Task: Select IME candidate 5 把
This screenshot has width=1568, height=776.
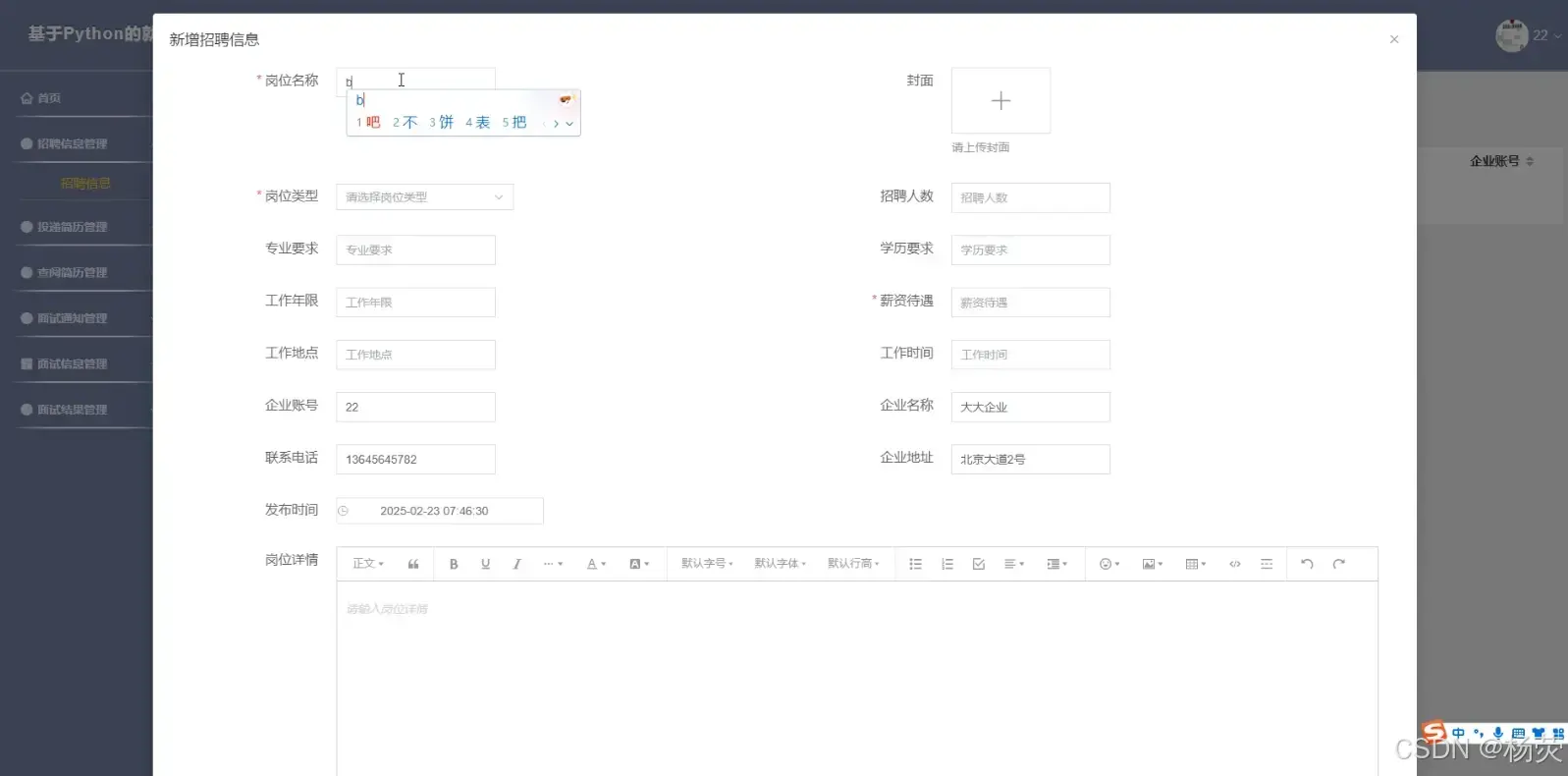Action: pos(514,123)
